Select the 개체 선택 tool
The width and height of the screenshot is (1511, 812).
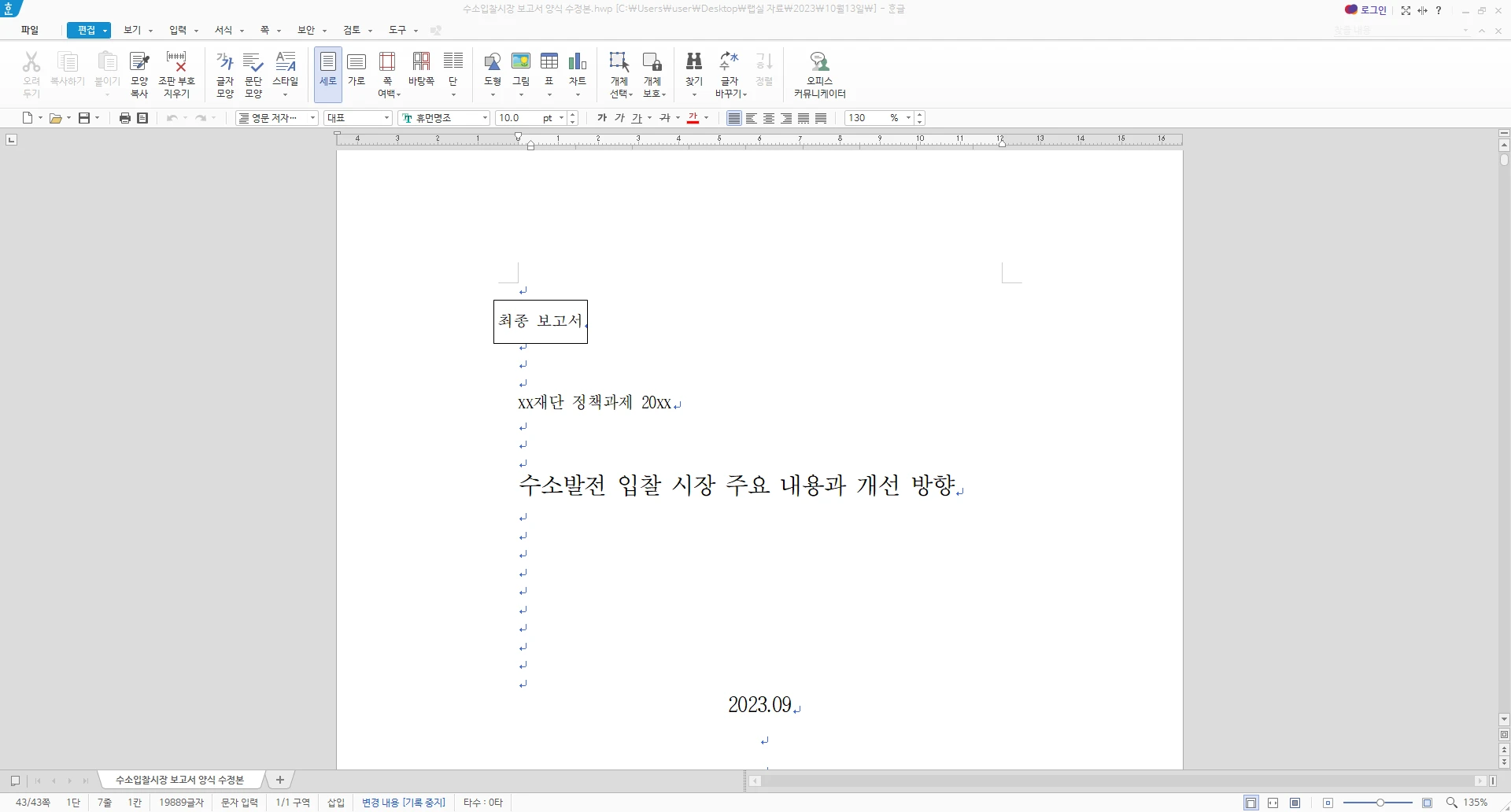(619, 71)
